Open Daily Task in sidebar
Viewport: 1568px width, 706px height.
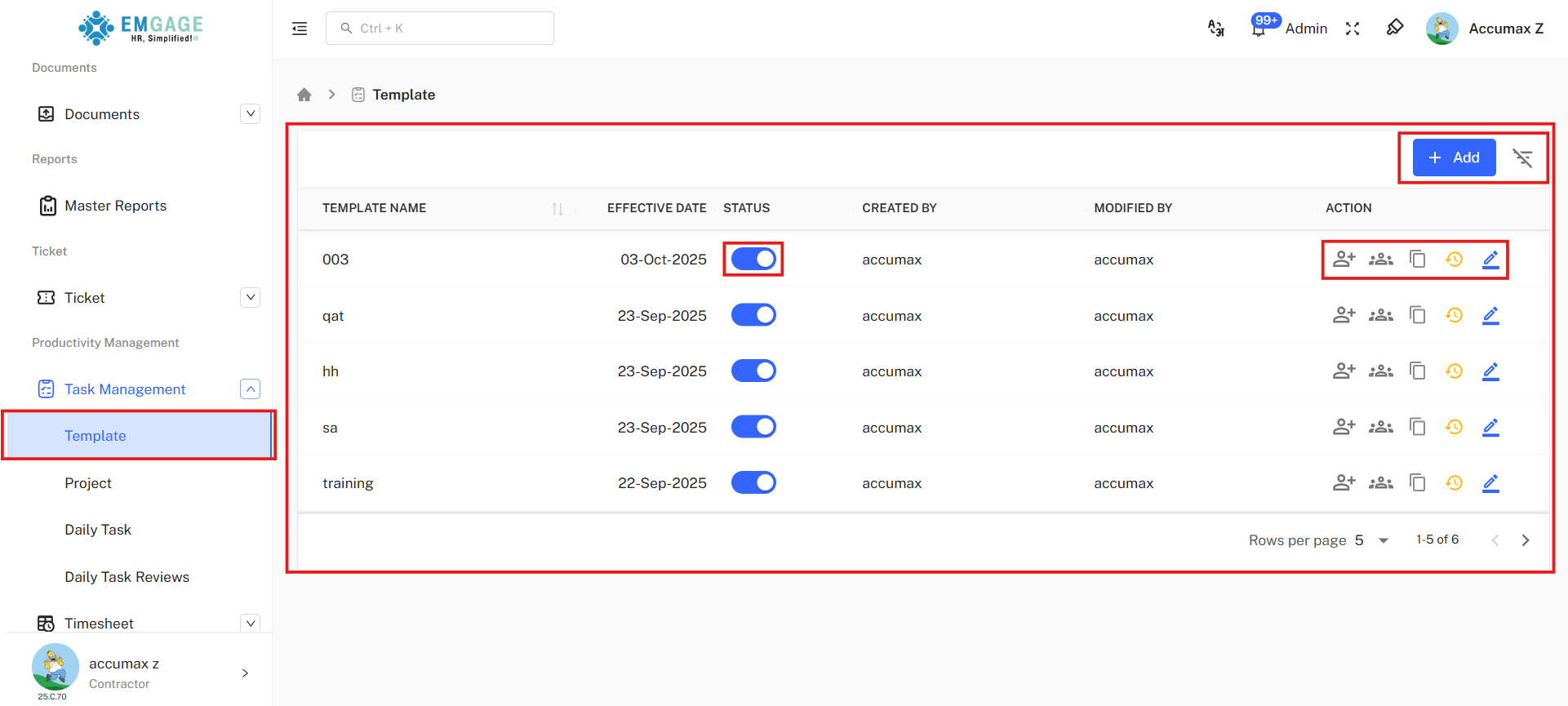(x=98, y=530)
